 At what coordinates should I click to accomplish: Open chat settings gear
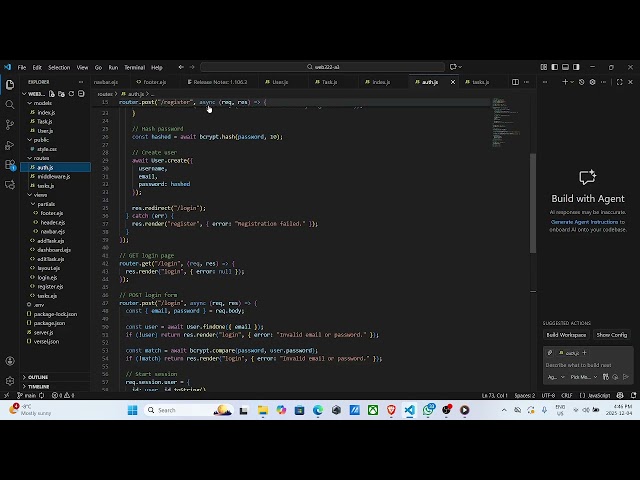pyautogui.click(x=593, y=82)
